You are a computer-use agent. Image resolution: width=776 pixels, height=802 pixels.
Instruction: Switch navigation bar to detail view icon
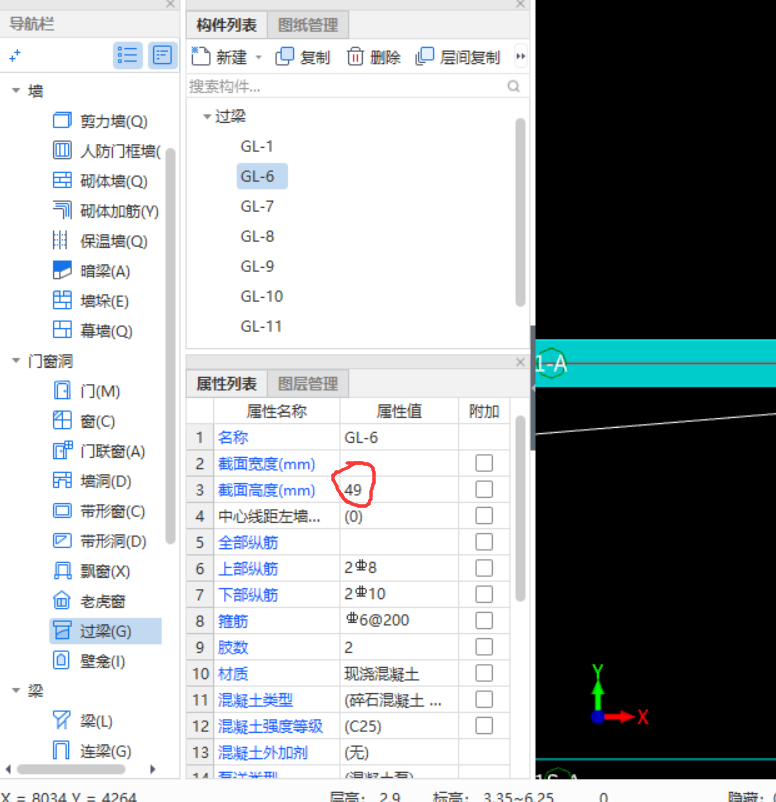click(162, 55)
